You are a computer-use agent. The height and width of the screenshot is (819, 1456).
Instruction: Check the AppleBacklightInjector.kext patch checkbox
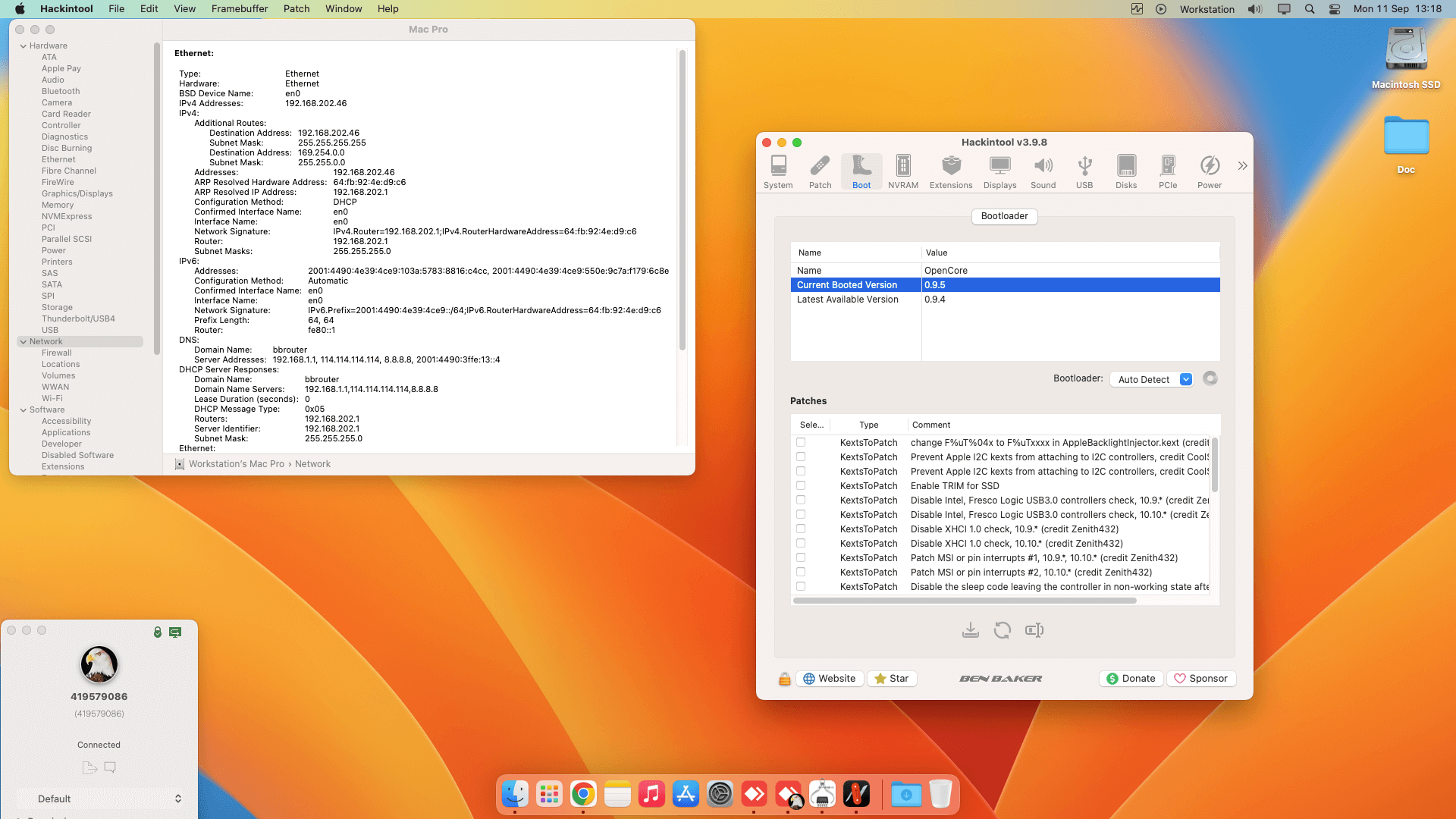coord(801,443)
